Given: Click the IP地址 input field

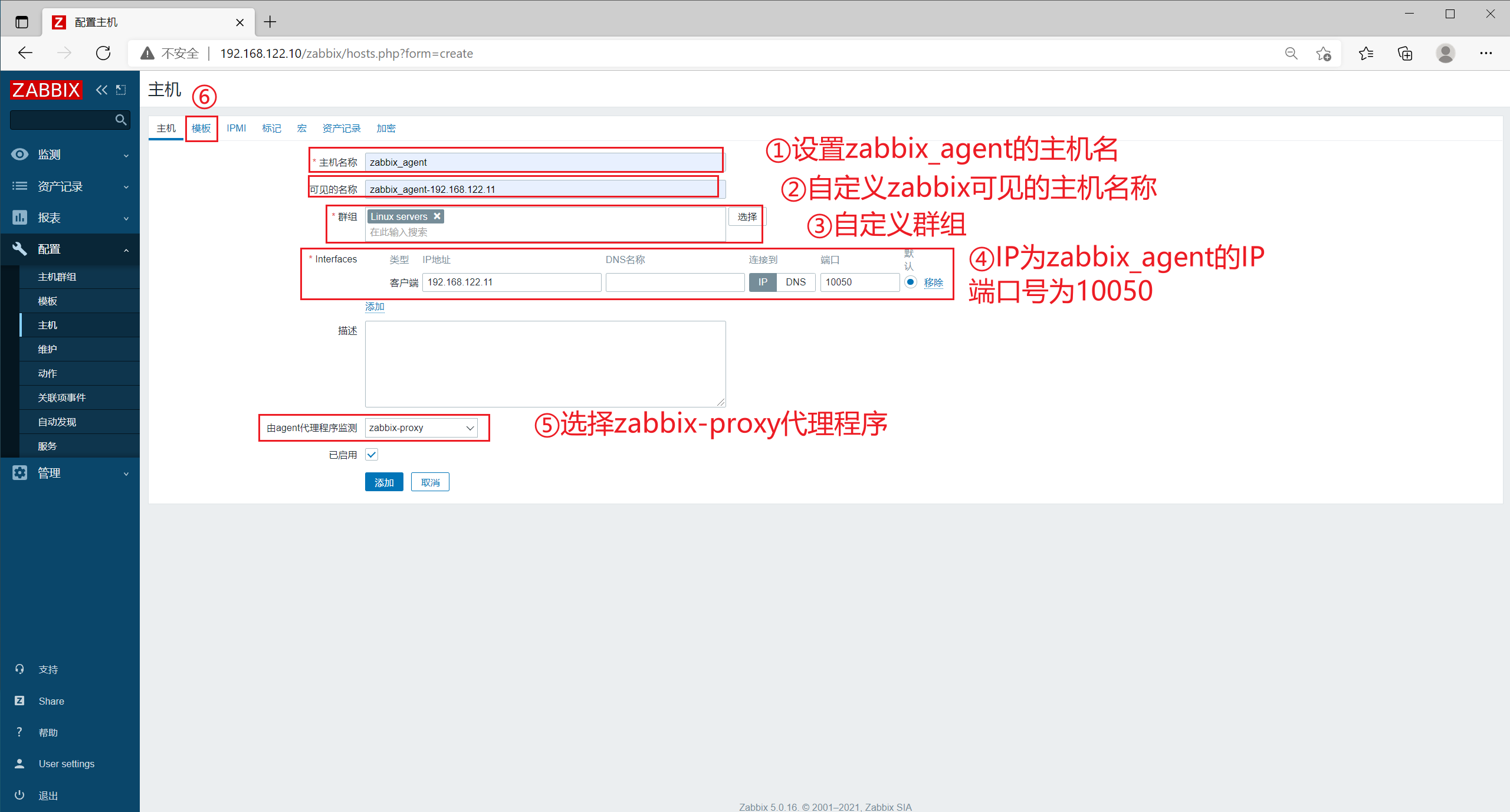Looking at the screenshot, I should 512,282.
